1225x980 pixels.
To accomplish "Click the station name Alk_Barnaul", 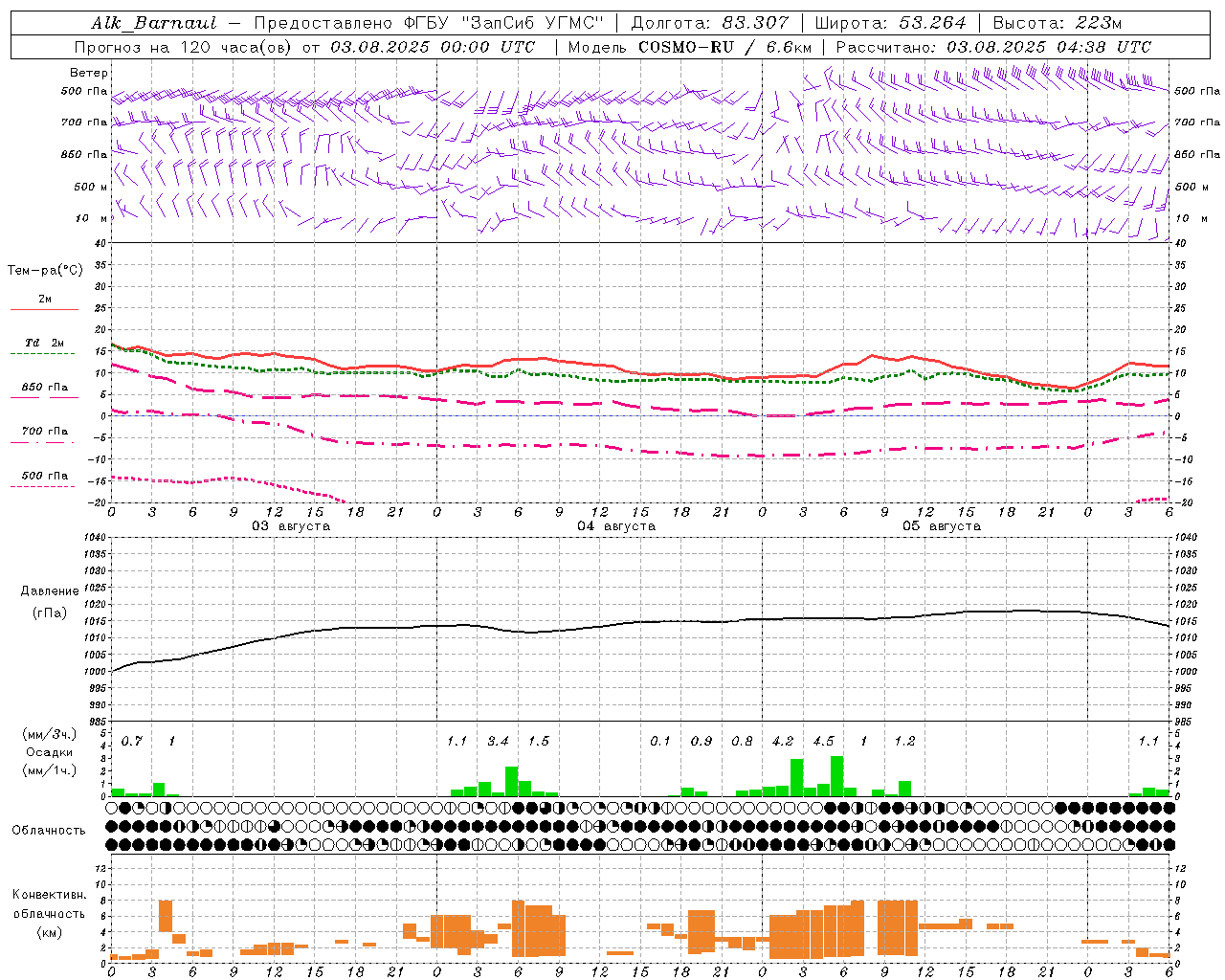I will click(x=154, y=23).
